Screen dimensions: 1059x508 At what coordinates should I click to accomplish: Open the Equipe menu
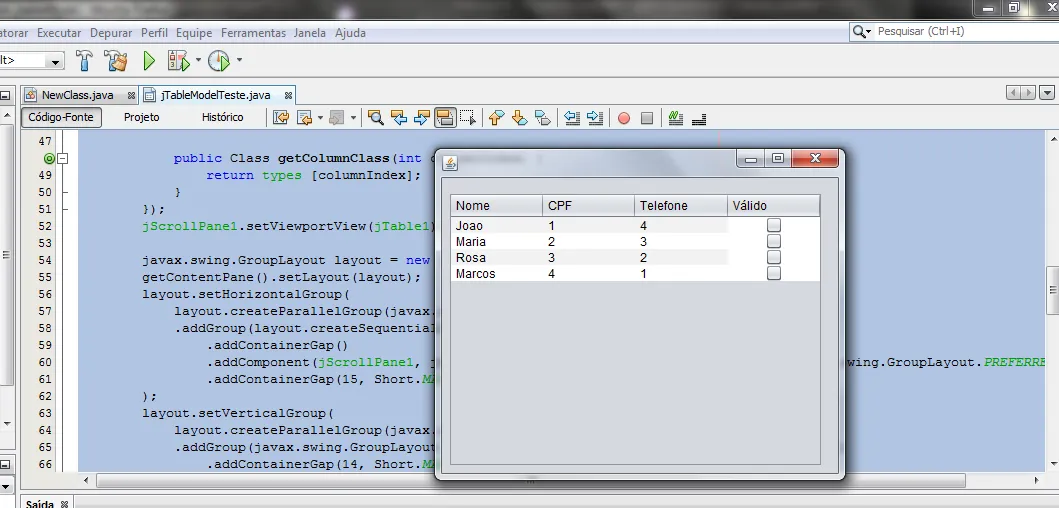pyautogui.click(x=194, y=32)
